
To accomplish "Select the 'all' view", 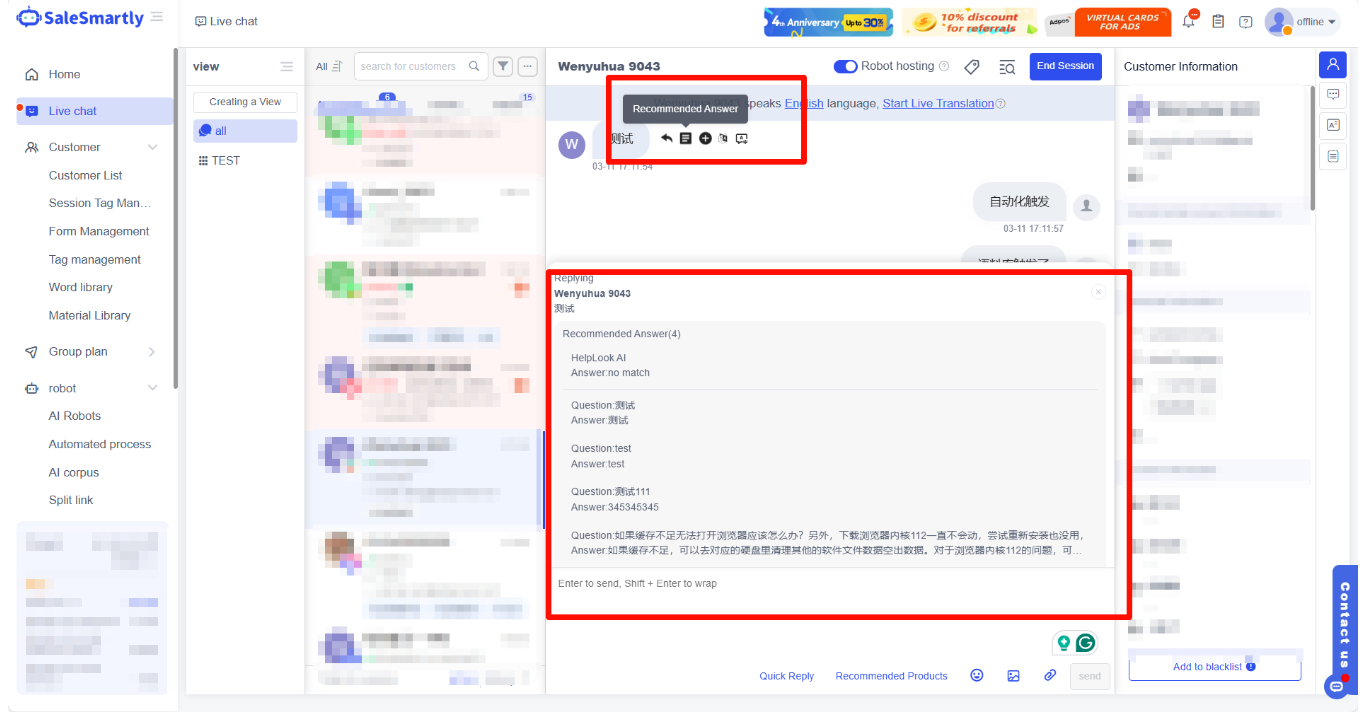I will [245, 131].
